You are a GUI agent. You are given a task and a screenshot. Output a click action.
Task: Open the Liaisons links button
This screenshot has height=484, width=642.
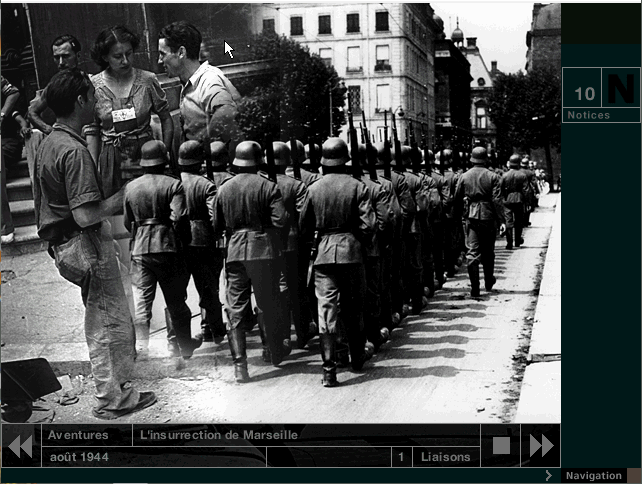pyautogui.click(x=445, y=457)
